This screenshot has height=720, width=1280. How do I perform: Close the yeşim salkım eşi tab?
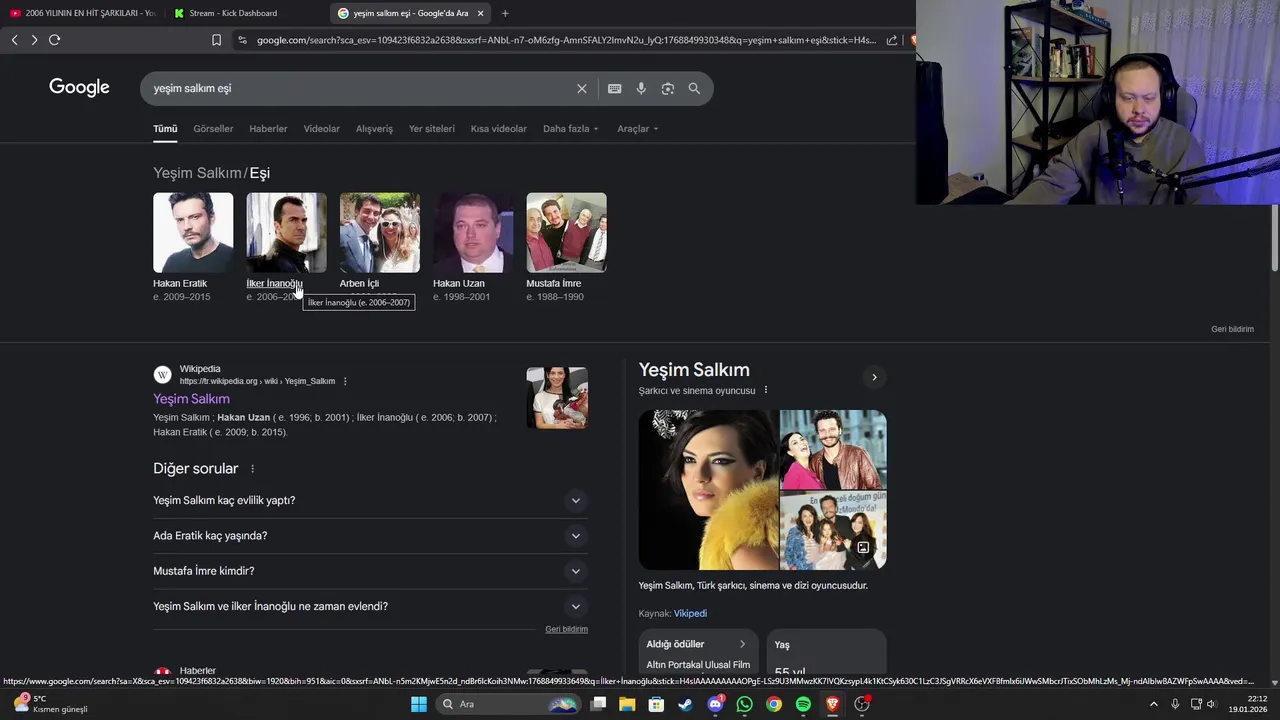point(481,13)
